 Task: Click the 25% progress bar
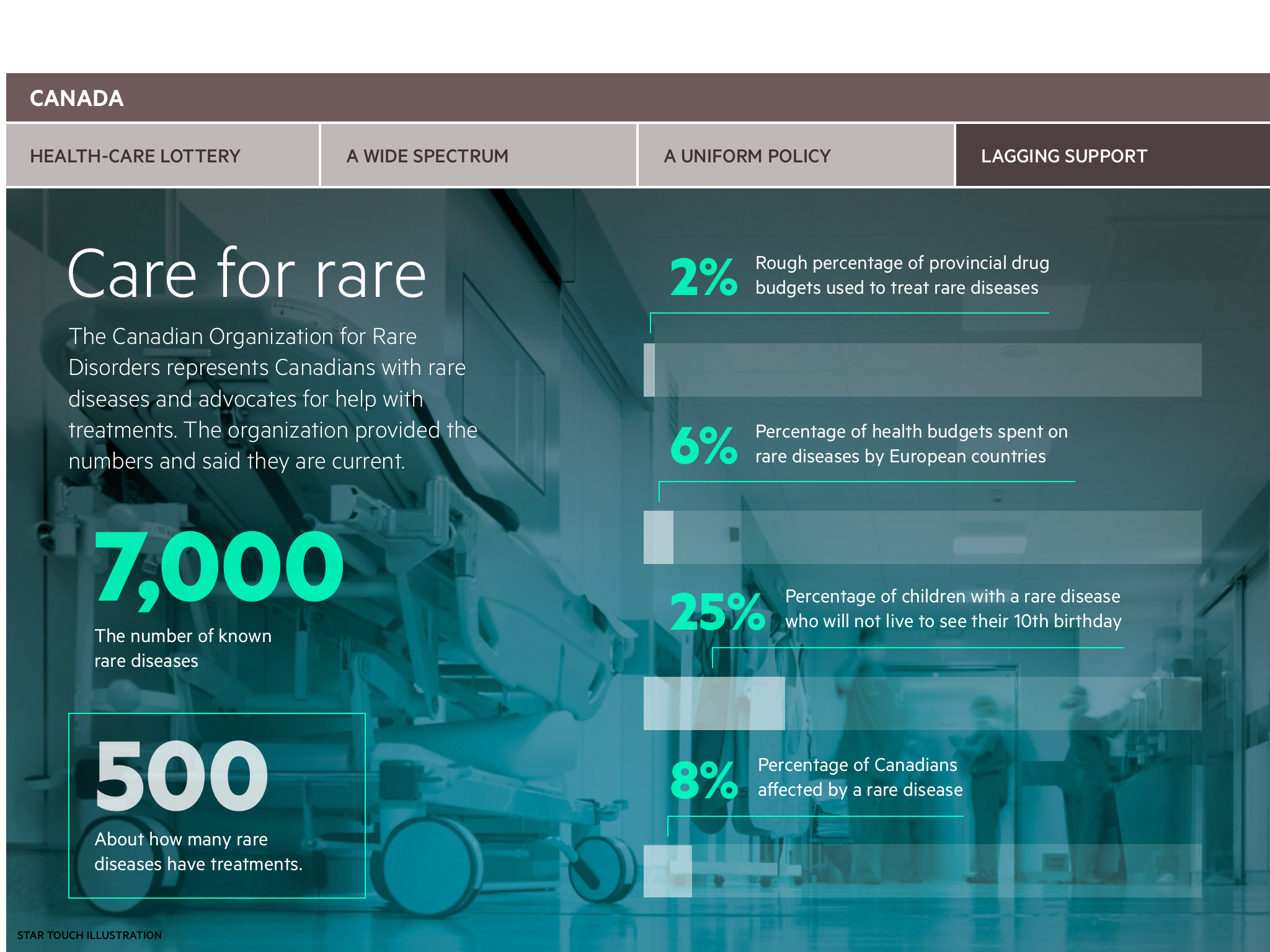[923, 703]
